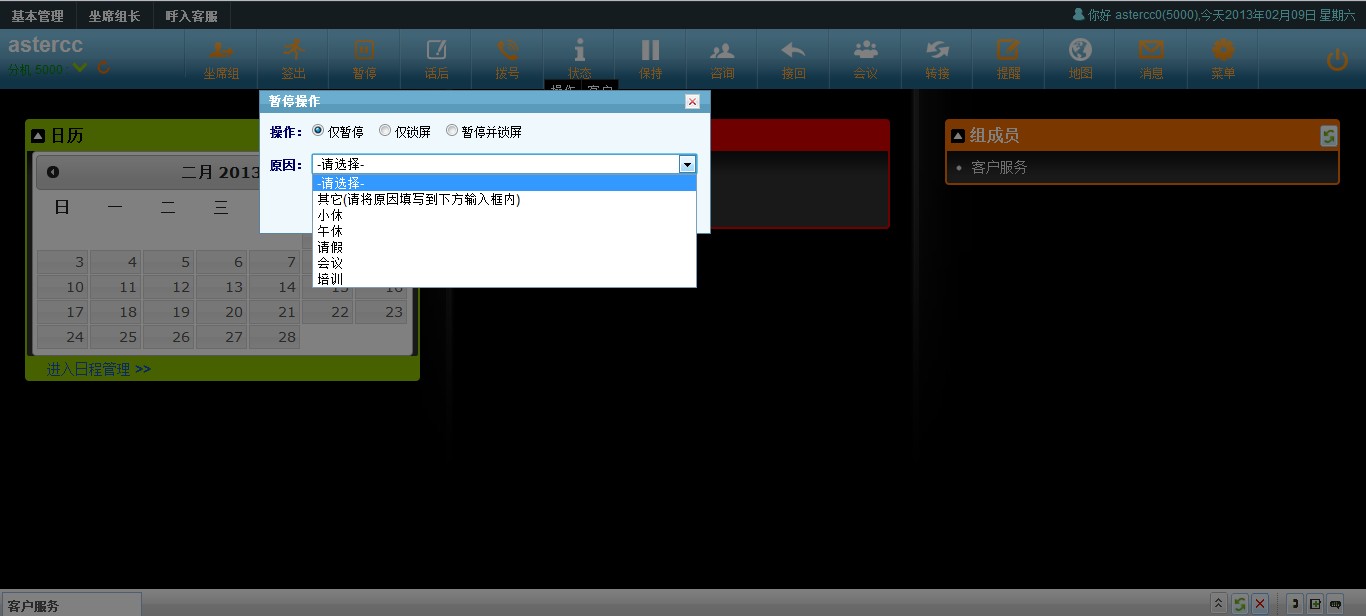Click the 签出 check-out toolbar icon
The width and height of the screenshot is (1366, 616).
pyautogui.click(x=292, y=52)
